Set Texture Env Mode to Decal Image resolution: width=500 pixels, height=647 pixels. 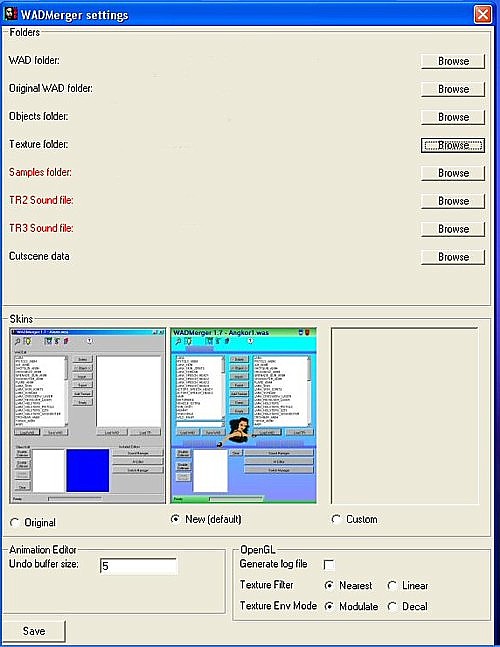tap(392, 606)
